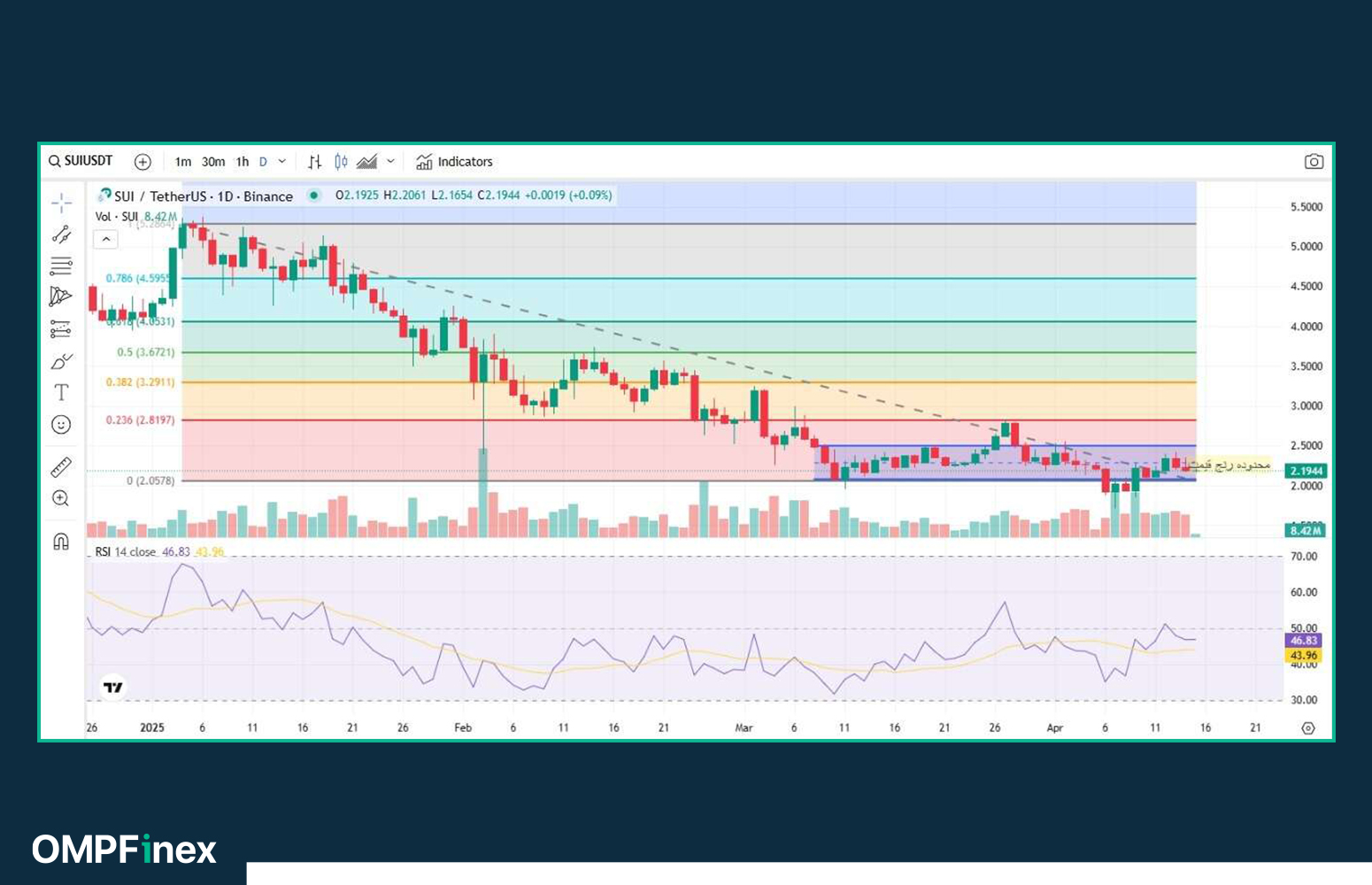This screenshot has height=885, width=1372.
Task: Select the zoom in tool
Action: [61, 498]
